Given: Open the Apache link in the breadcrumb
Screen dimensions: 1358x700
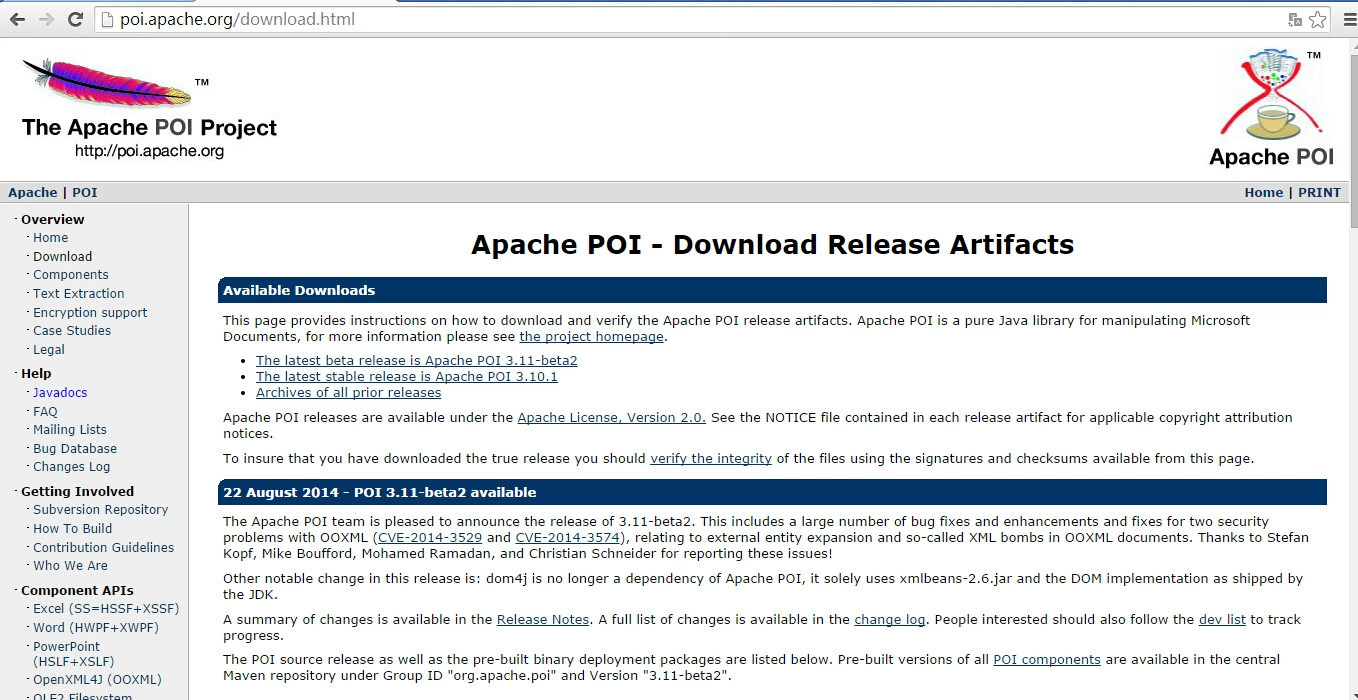Looking at the screenshot, I should tap(33, 192).
